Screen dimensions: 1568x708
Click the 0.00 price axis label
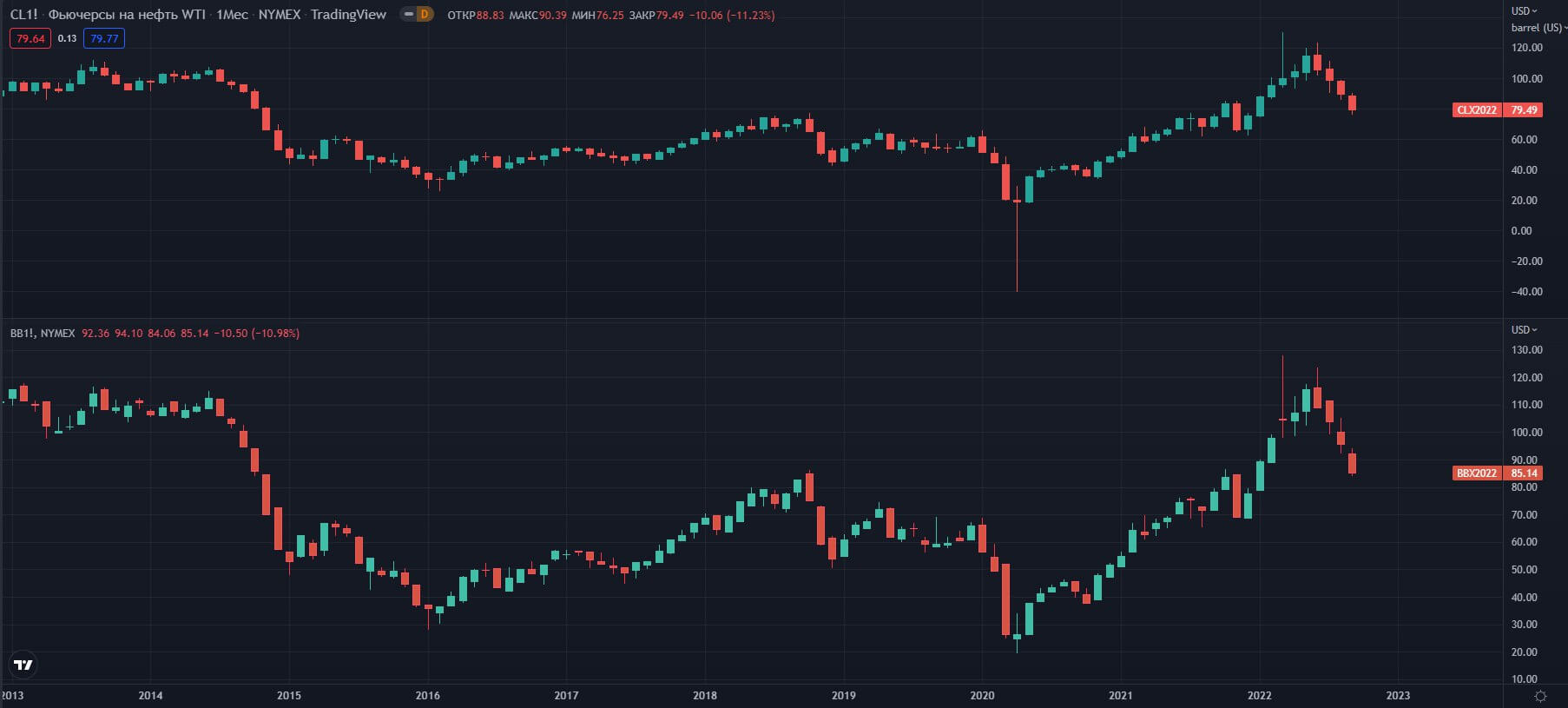1522,230
